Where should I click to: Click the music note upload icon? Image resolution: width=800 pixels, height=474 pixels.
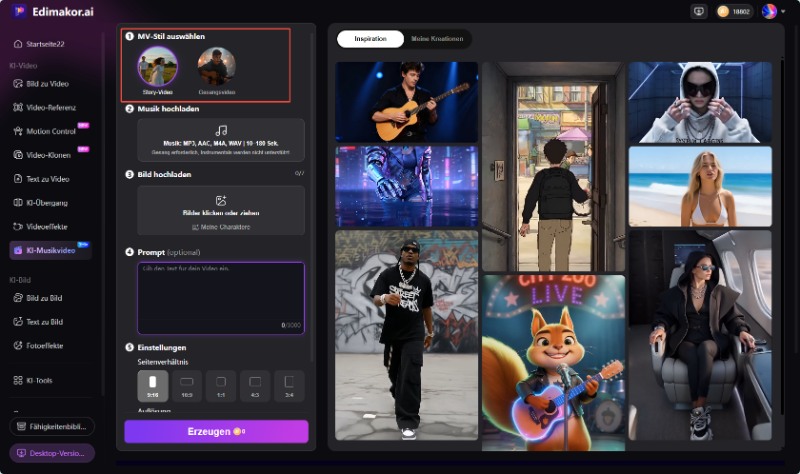point(221,131)
